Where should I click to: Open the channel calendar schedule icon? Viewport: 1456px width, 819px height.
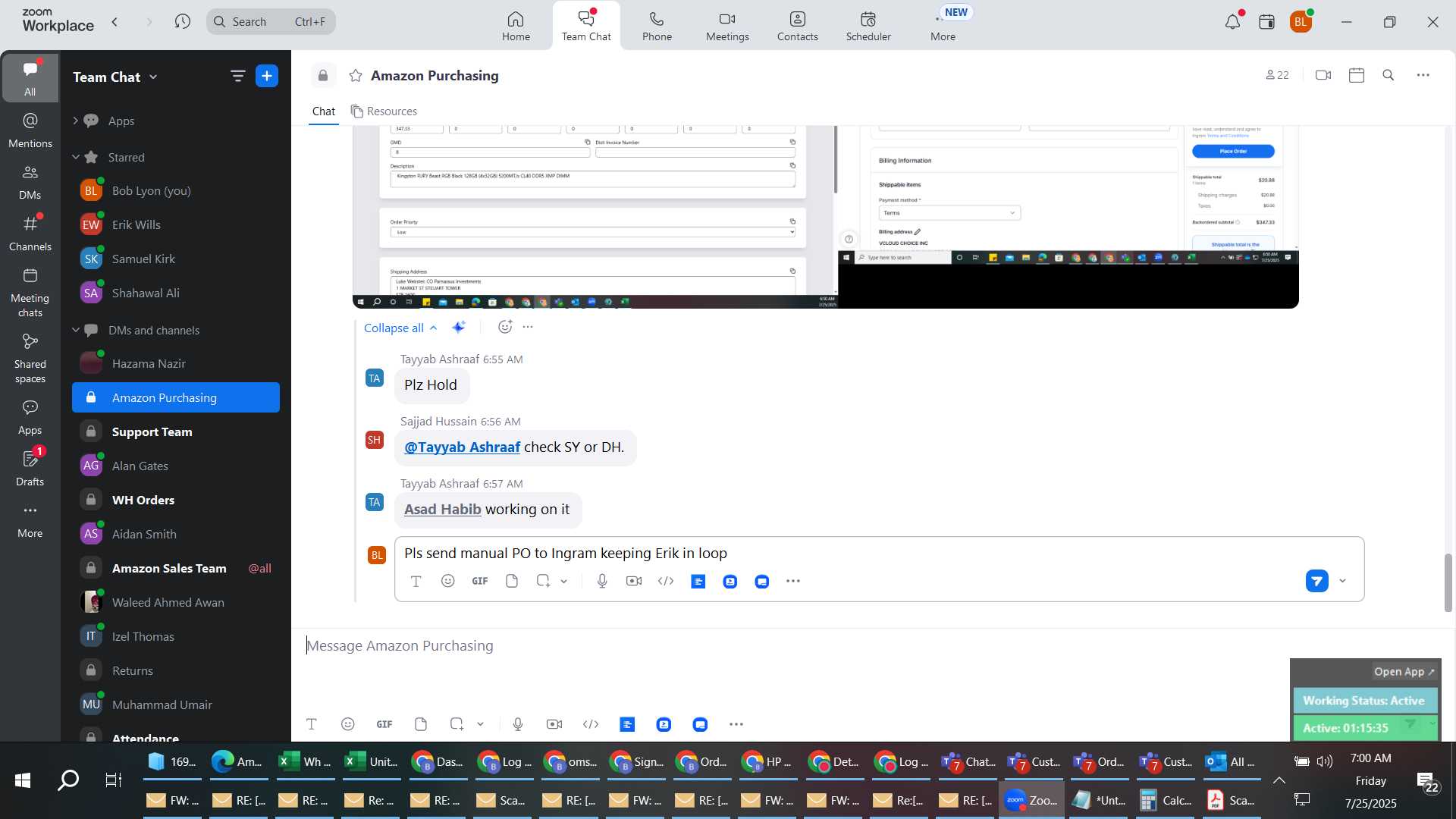pyautogui.click(x=1357, y=75)
